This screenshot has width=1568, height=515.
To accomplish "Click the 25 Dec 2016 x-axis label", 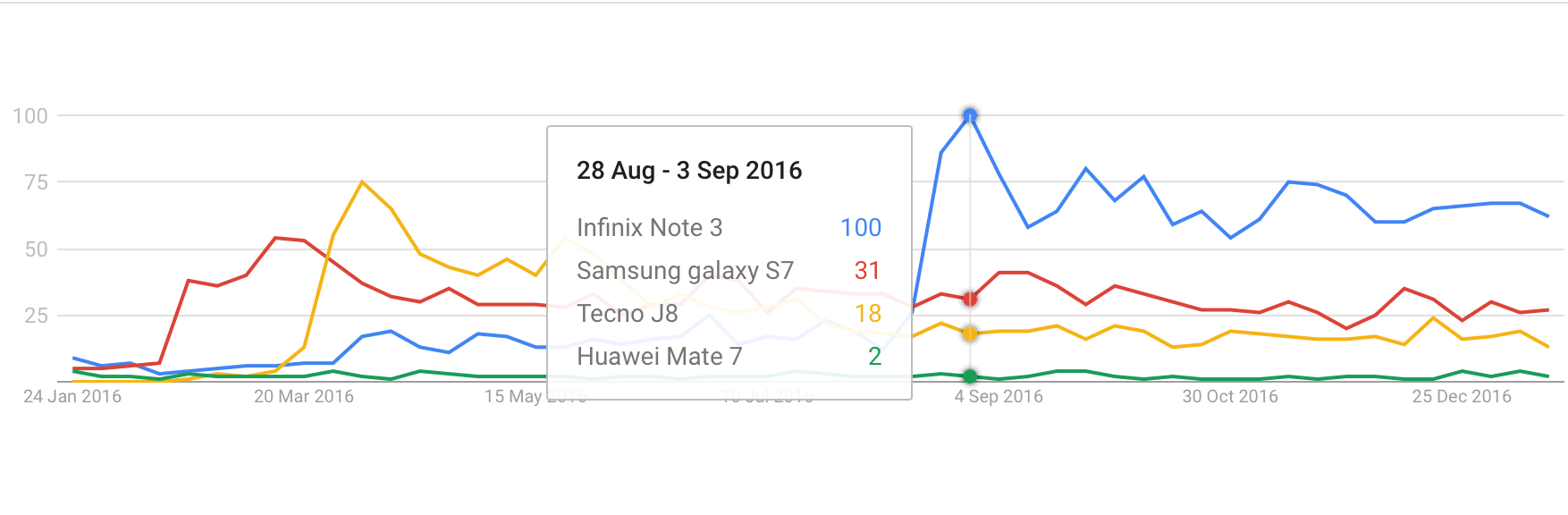I will [x=1462, y=396].
